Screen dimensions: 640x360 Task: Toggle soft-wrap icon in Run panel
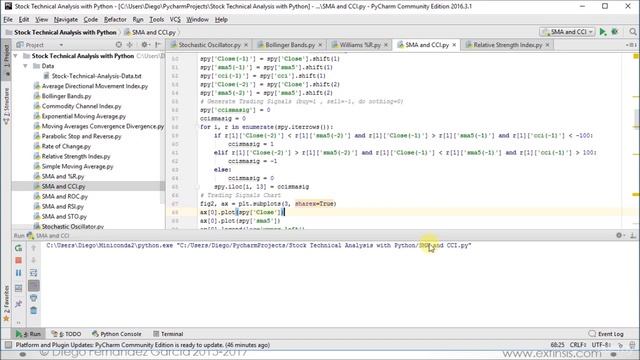33,273
